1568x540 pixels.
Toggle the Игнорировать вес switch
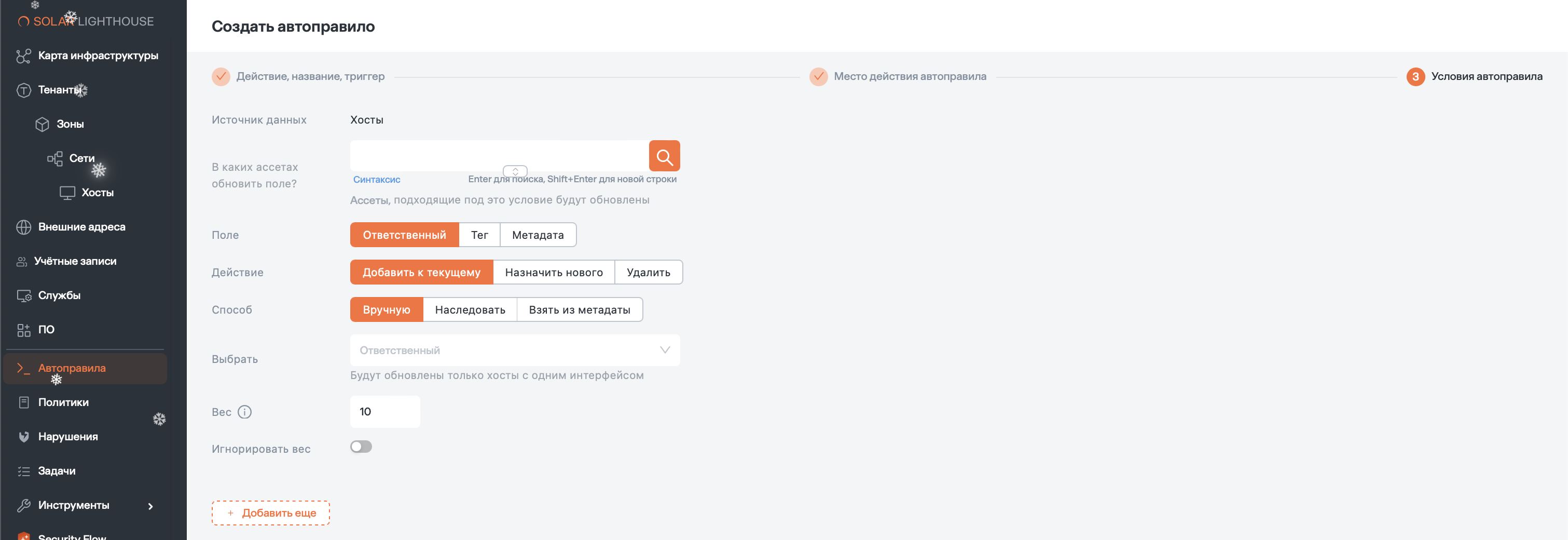361,447
